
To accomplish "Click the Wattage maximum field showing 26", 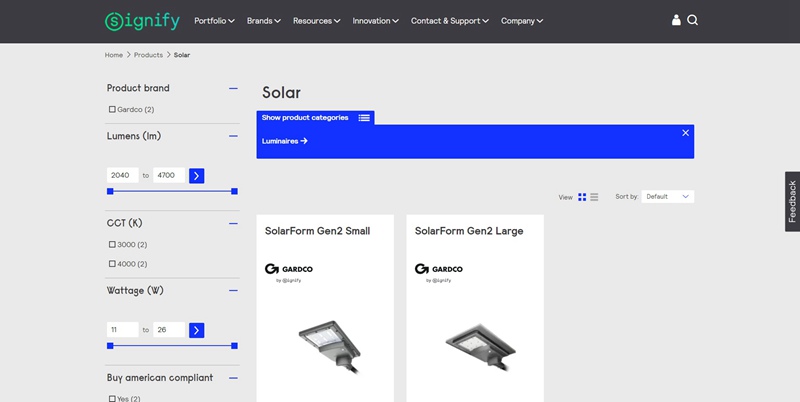I will (x=169, y=330).
